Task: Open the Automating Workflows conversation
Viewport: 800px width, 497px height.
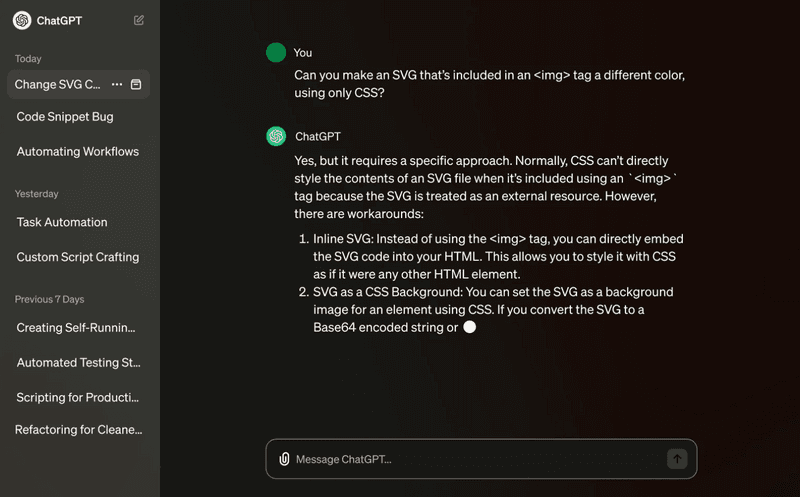Action: point(78,152)
